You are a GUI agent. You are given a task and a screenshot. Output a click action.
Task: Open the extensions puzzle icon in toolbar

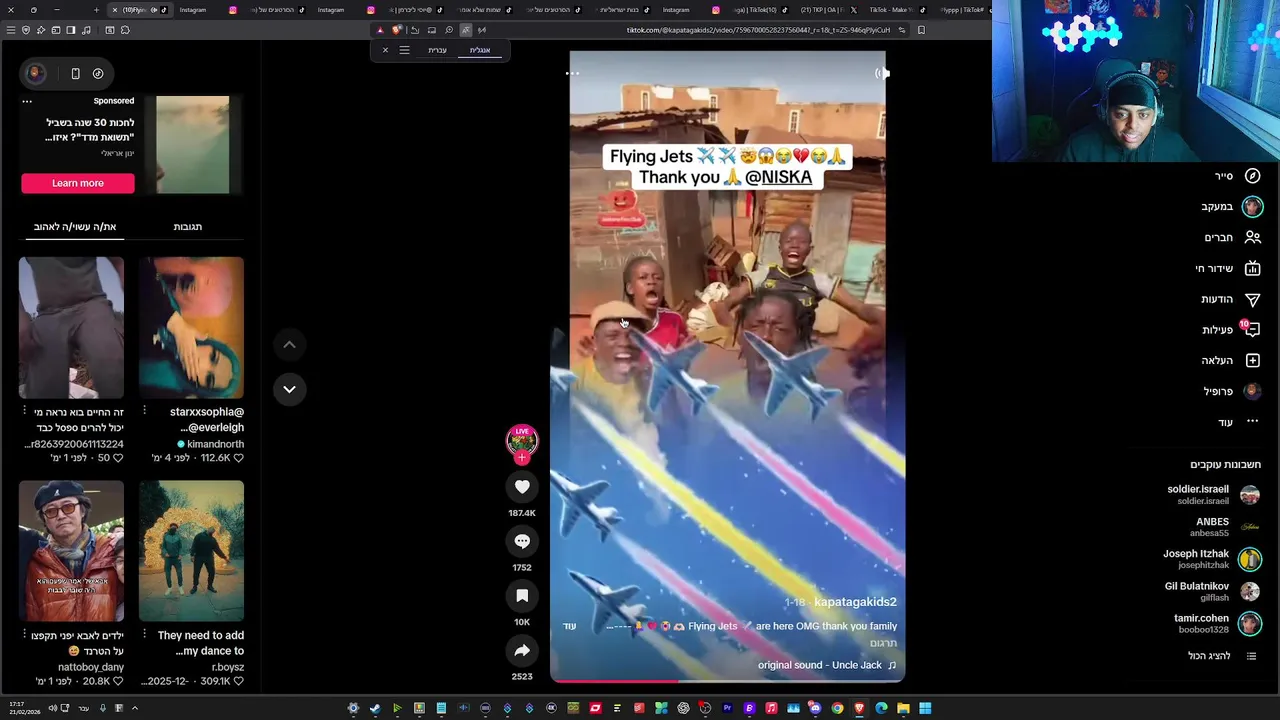click(125, 30)
